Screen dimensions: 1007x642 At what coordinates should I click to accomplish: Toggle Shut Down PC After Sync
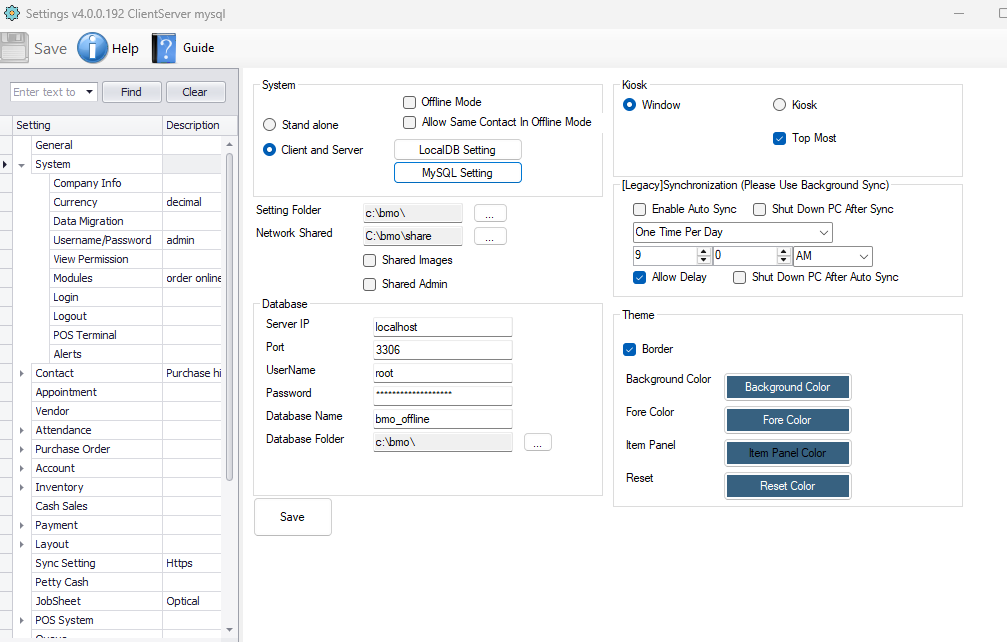[759, 209]
